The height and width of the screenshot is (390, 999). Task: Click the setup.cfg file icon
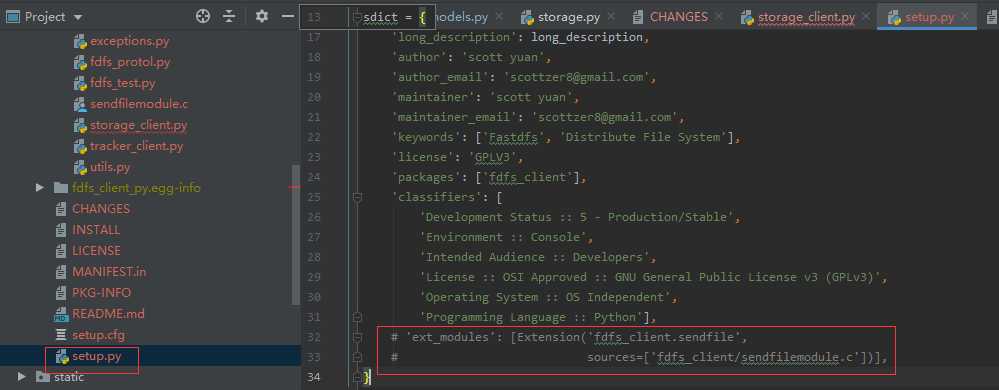point(61,335)
